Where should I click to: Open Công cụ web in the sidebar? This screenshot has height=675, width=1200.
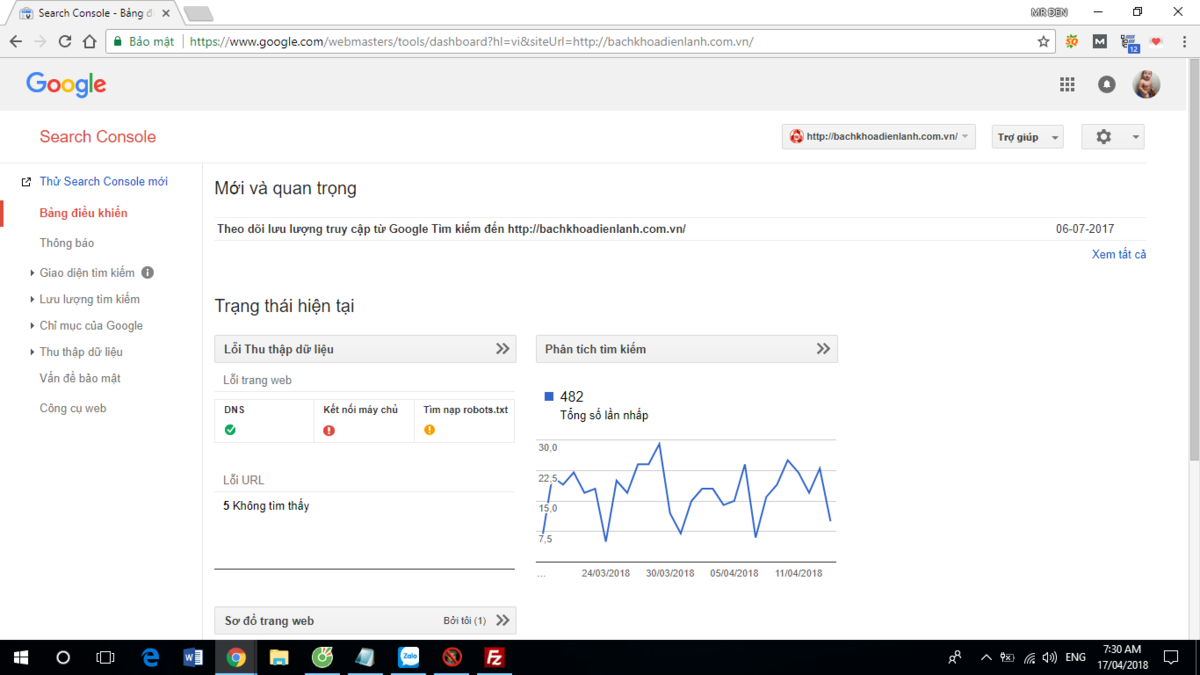pyautogui.click(x=72, y=408)
